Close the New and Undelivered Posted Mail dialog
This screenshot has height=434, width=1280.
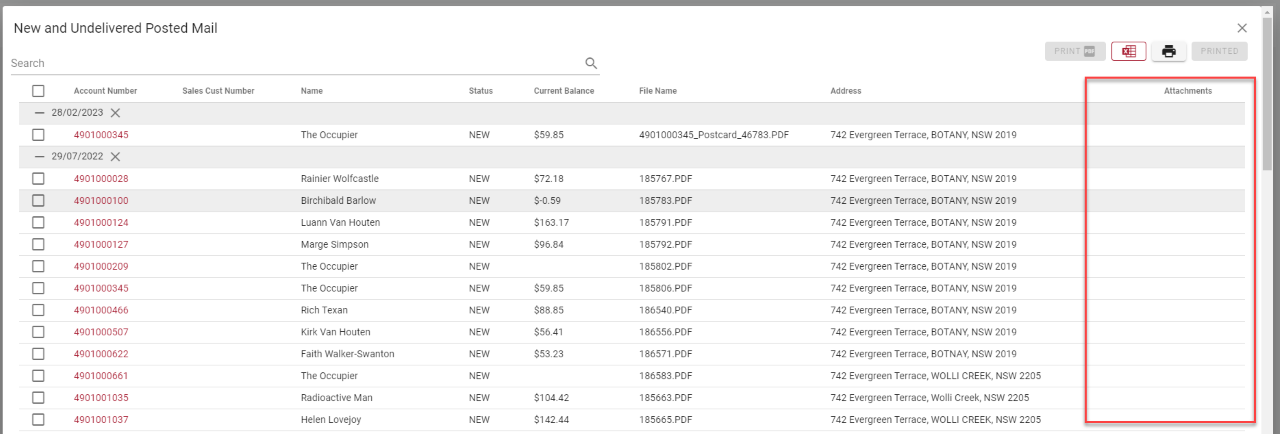click(1242, 28)
